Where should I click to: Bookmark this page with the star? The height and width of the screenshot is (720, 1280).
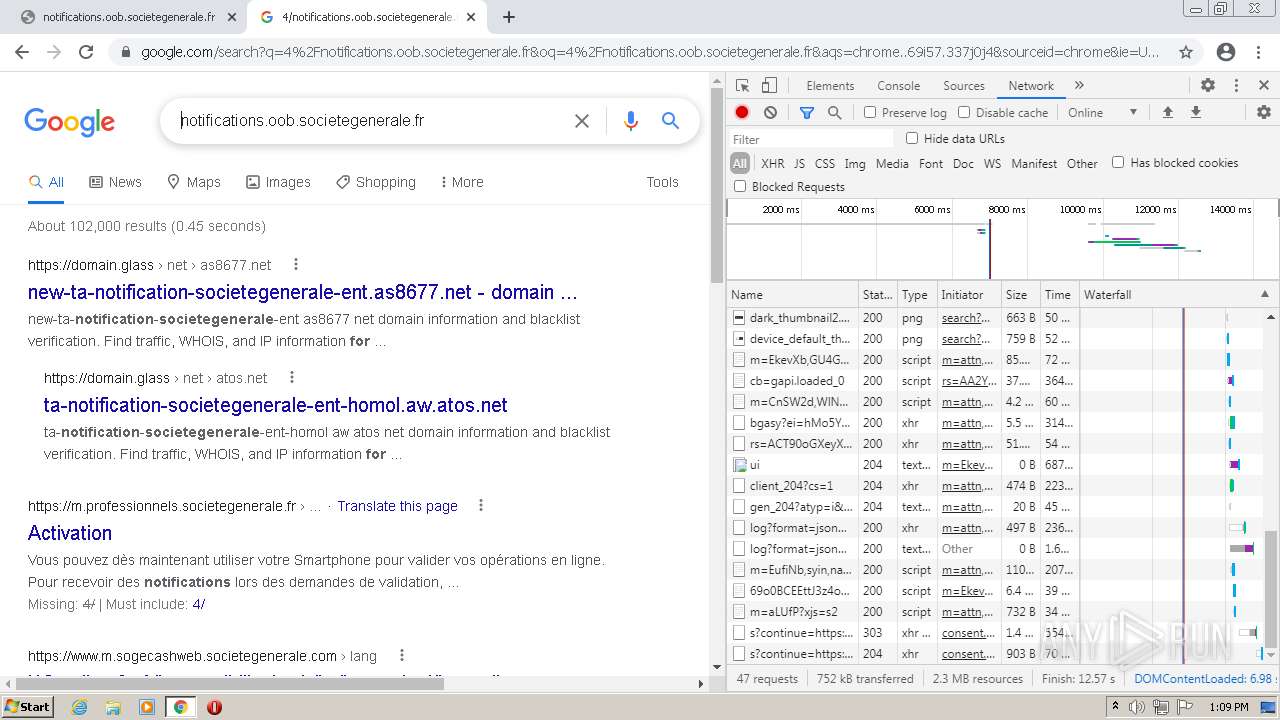pos(1186,52)
